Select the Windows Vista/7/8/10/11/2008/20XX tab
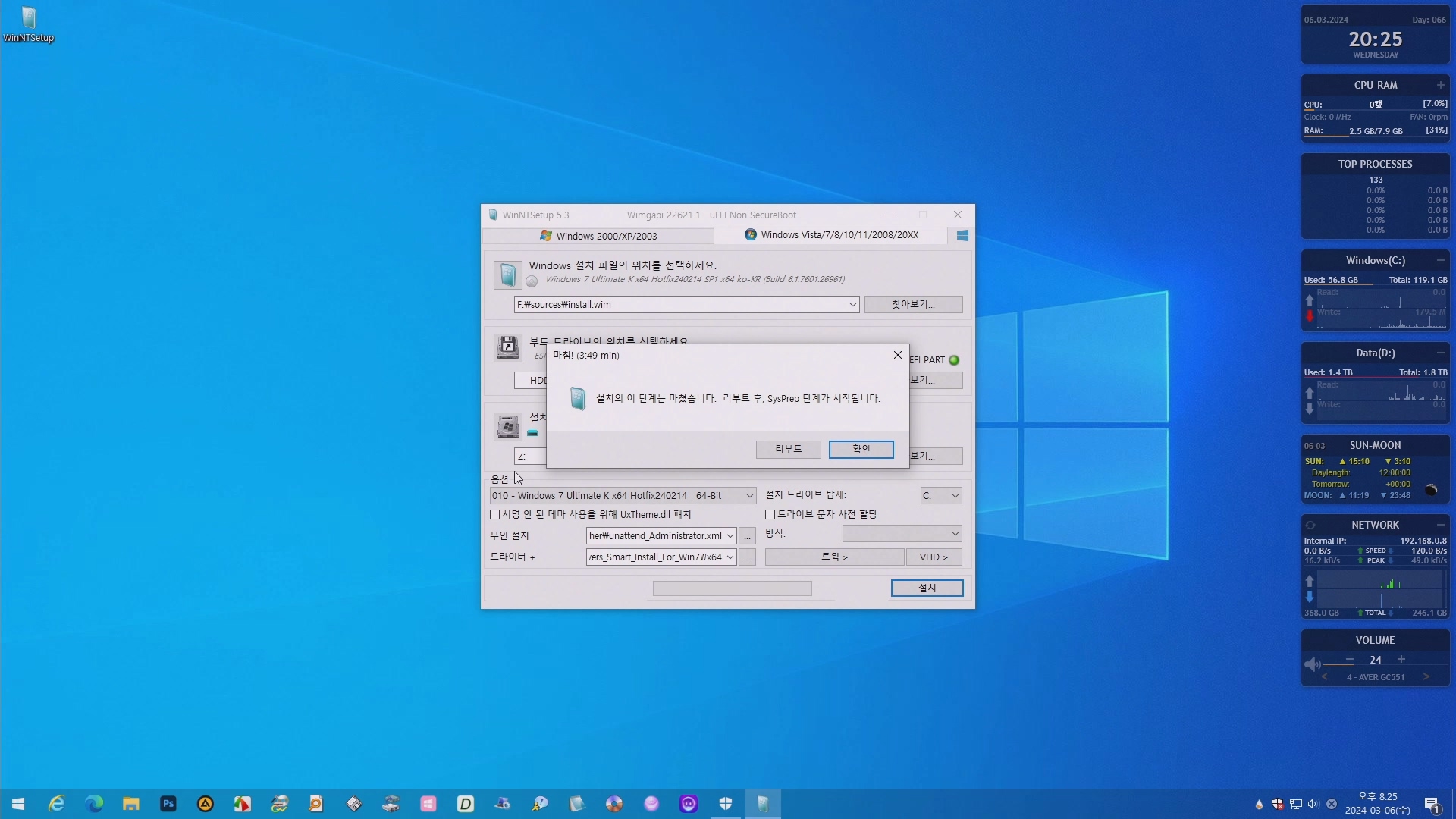Viewport: 1456px width, 819px height. click(x=831, y=235)
